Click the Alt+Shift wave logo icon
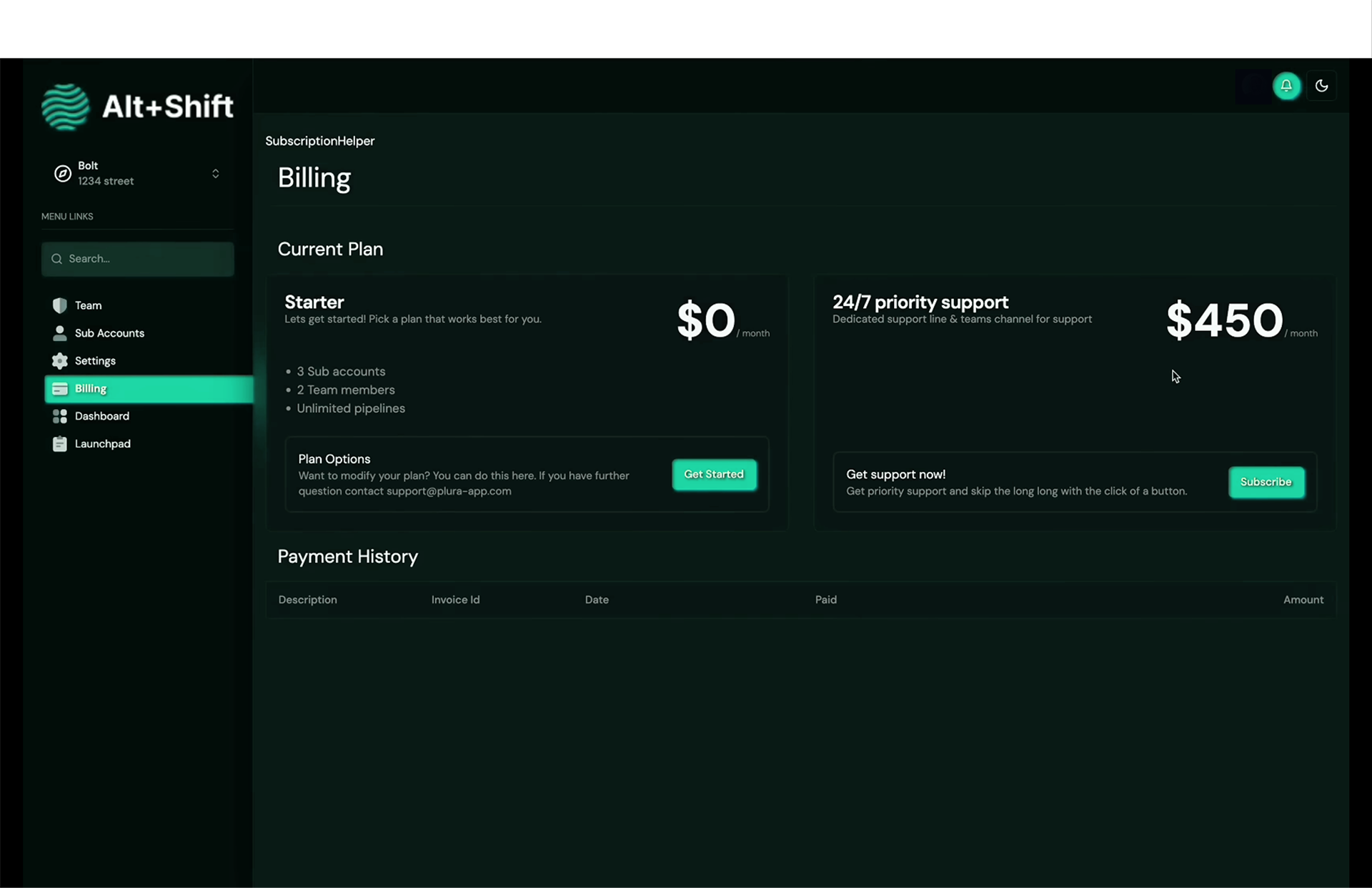1372x888 pixels. click(66, 107)
